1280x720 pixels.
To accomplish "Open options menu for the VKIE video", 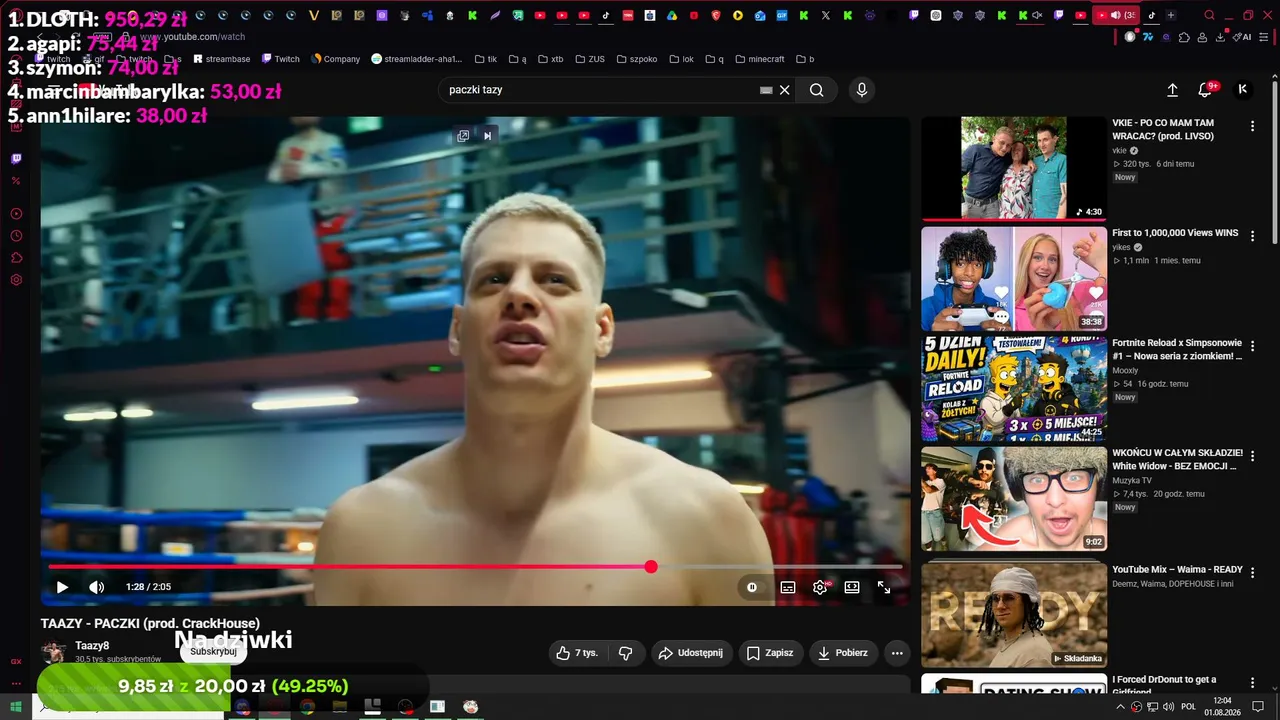I will (x=1252, y=126).
